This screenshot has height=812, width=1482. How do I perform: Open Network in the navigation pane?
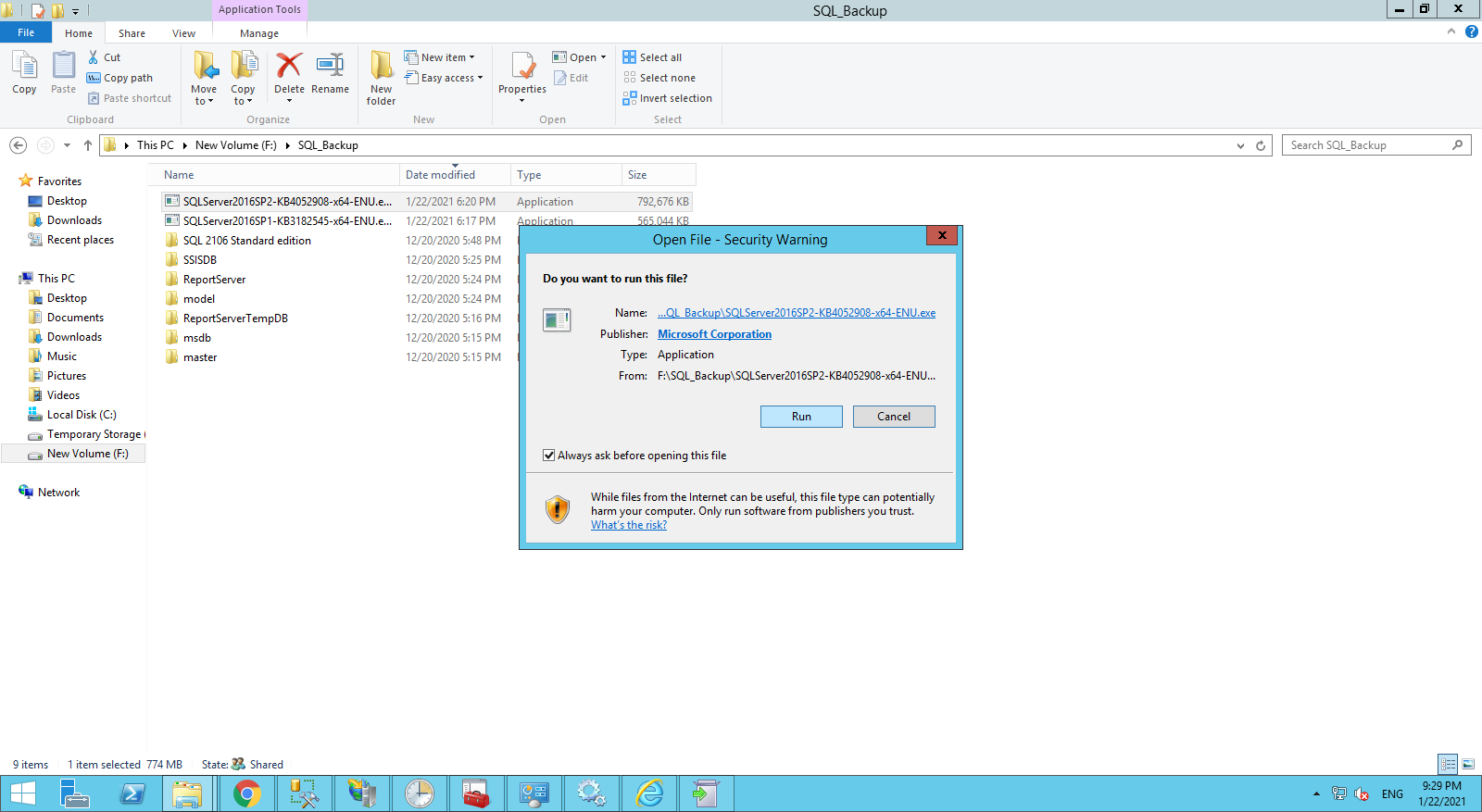[x=58, y=493]
